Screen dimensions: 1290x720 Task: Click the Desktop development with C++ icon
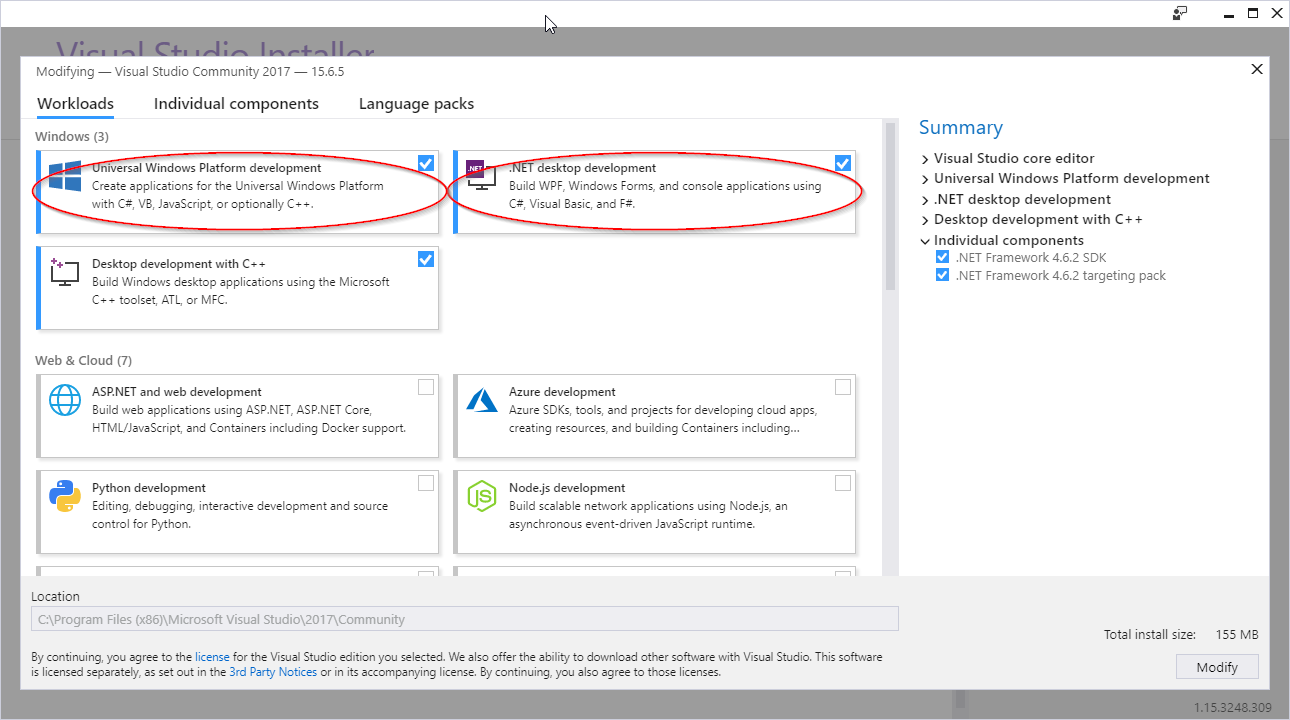tap(65, 272)
